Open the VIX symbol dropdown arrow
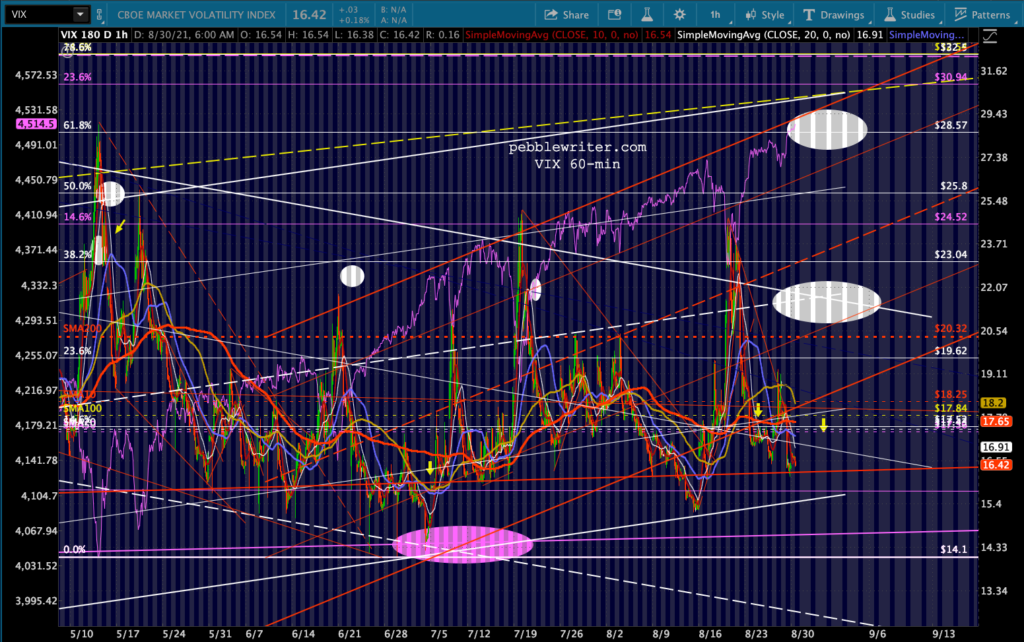Viewport: 1024px width, 642px height. point(80,14)
